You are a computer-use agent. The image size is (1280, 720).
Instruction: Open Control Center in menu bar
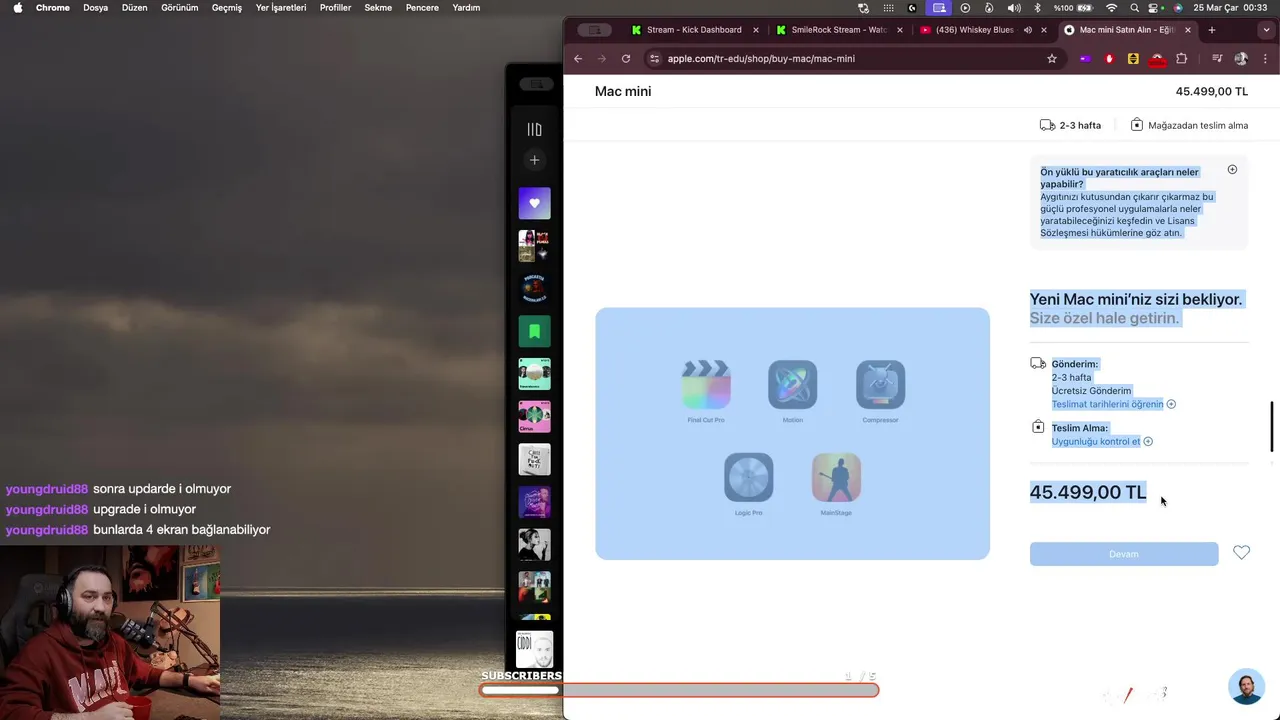[1155, 8]
